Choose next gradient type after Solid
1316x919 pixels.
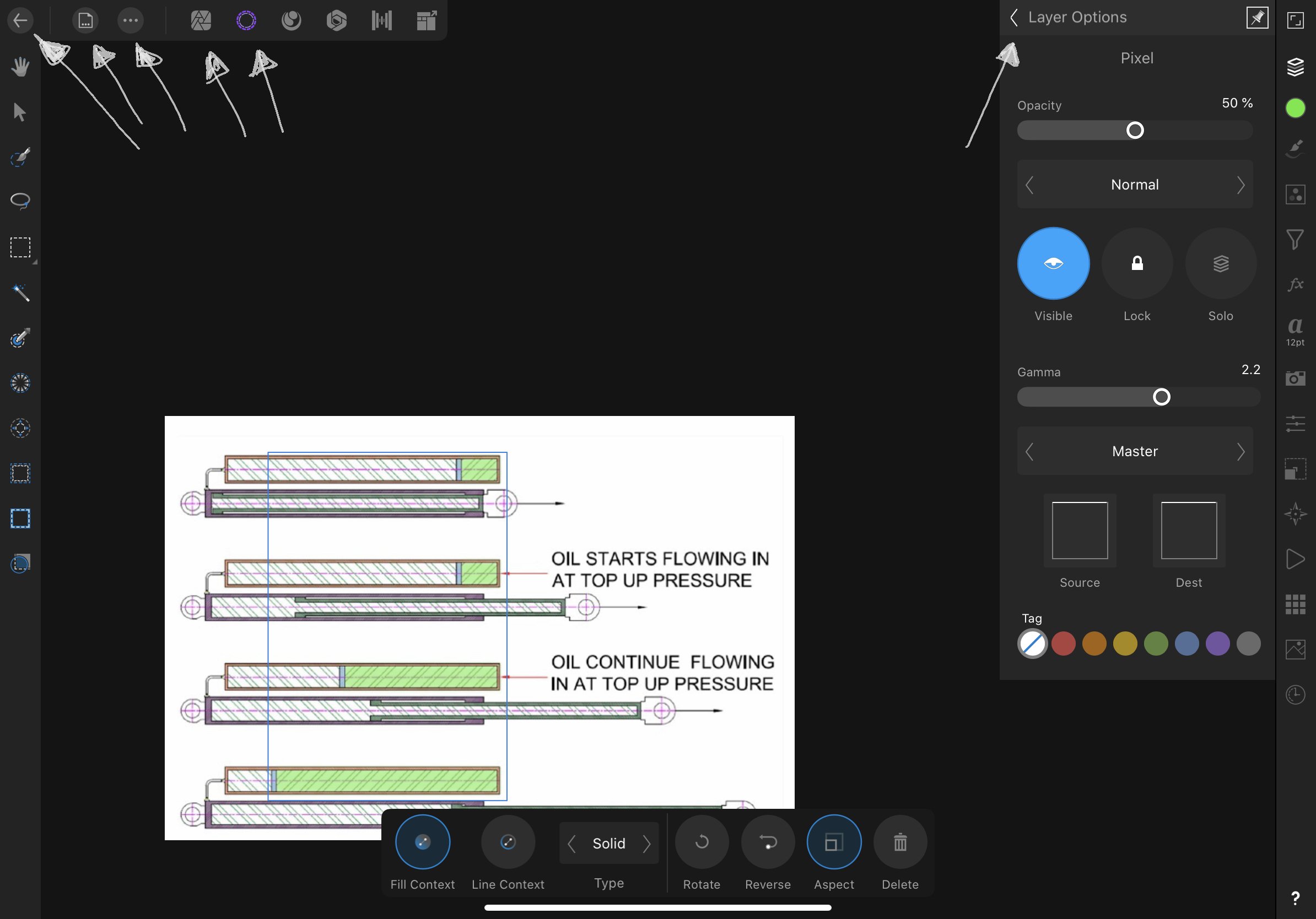click(x=646, y=844)
